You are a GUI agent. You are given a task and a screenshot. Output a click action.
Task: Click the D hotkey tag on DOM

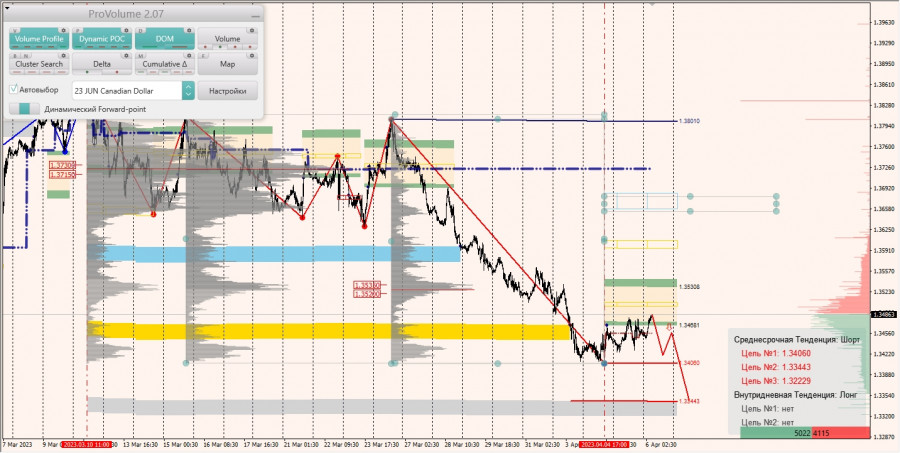point(141,31)
